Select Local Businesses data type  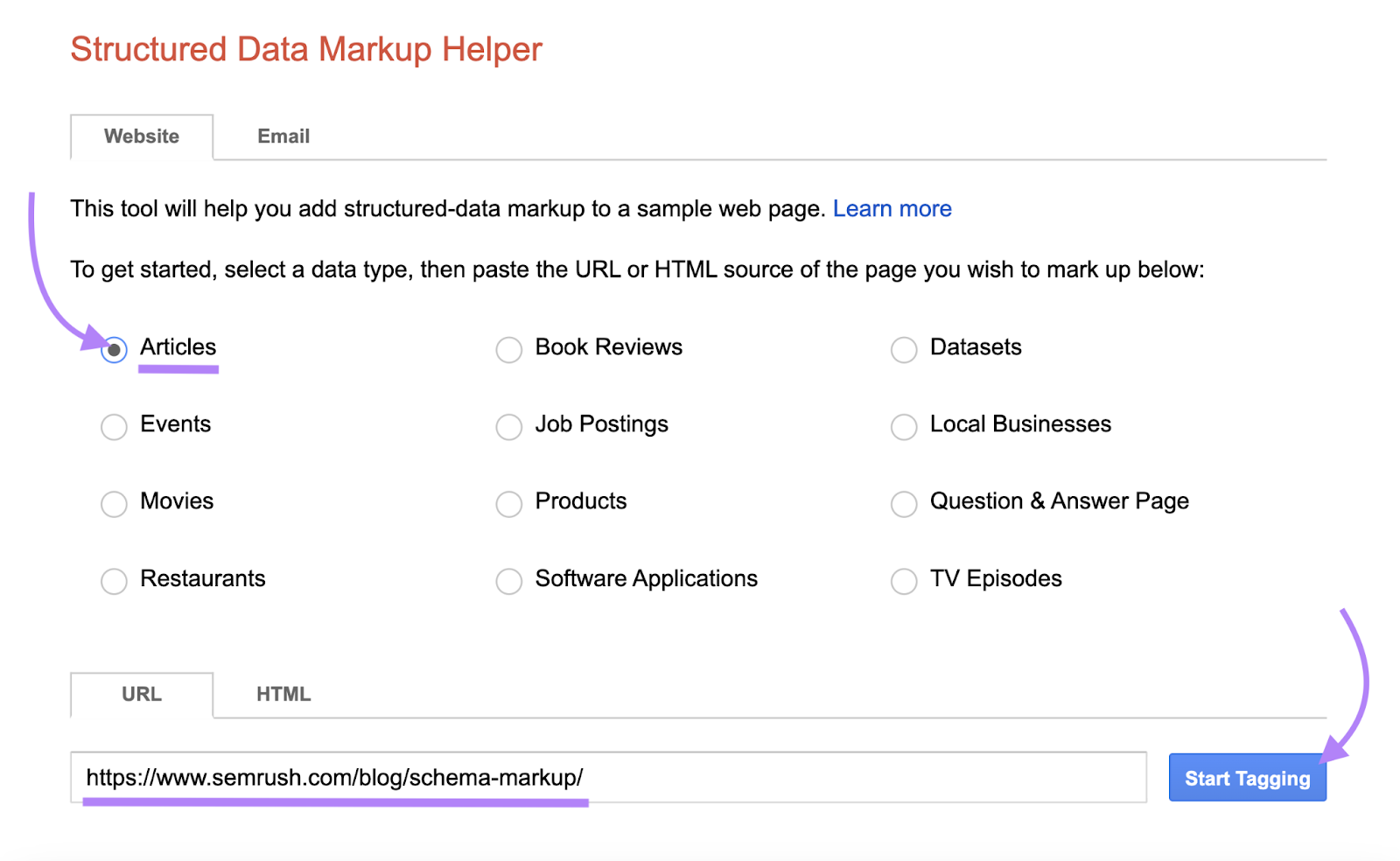click(x=904, y=427)
